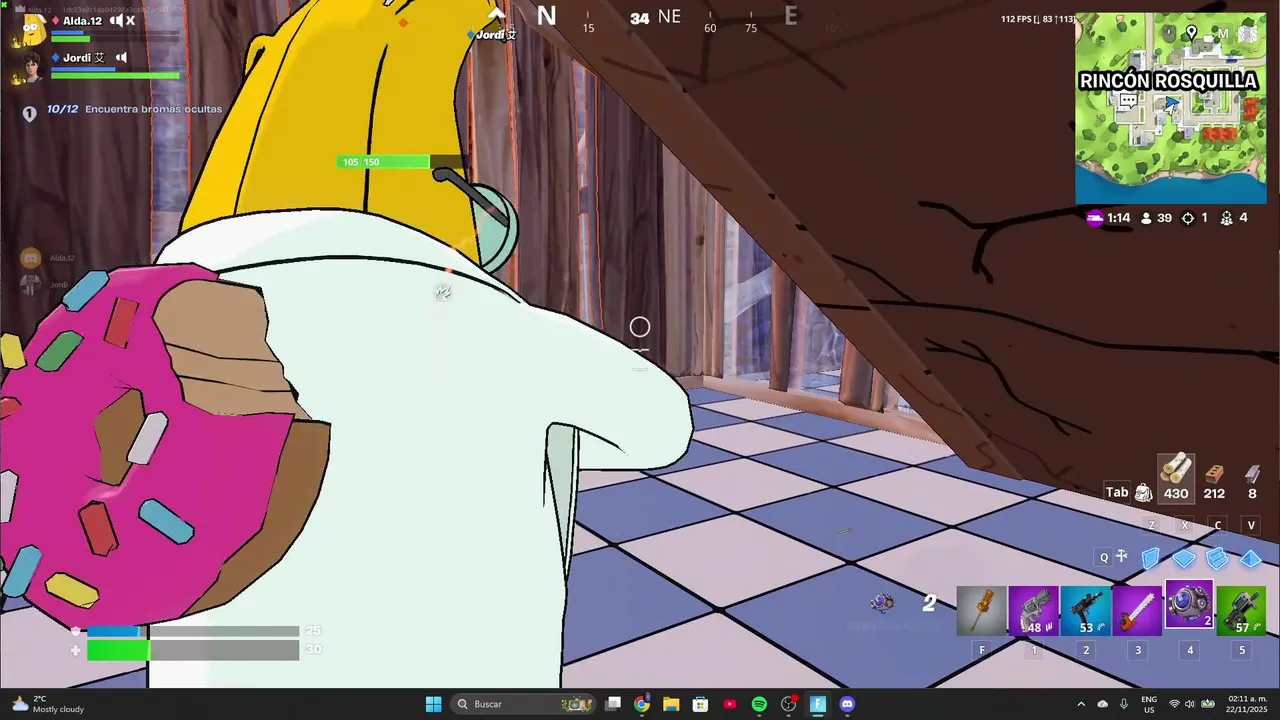
Task: Click the muted speaker icon beside Alda.12
Action: coord(122,20)
